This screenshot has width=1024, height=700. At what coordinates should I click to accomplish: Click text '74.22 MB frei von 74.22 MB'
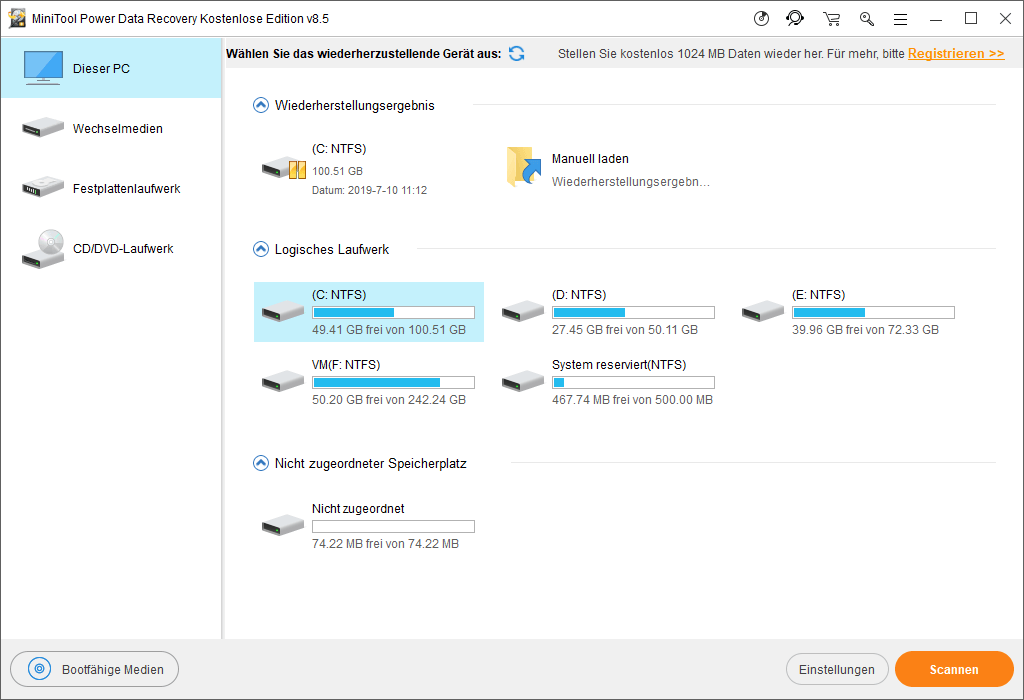coord(385,543)
